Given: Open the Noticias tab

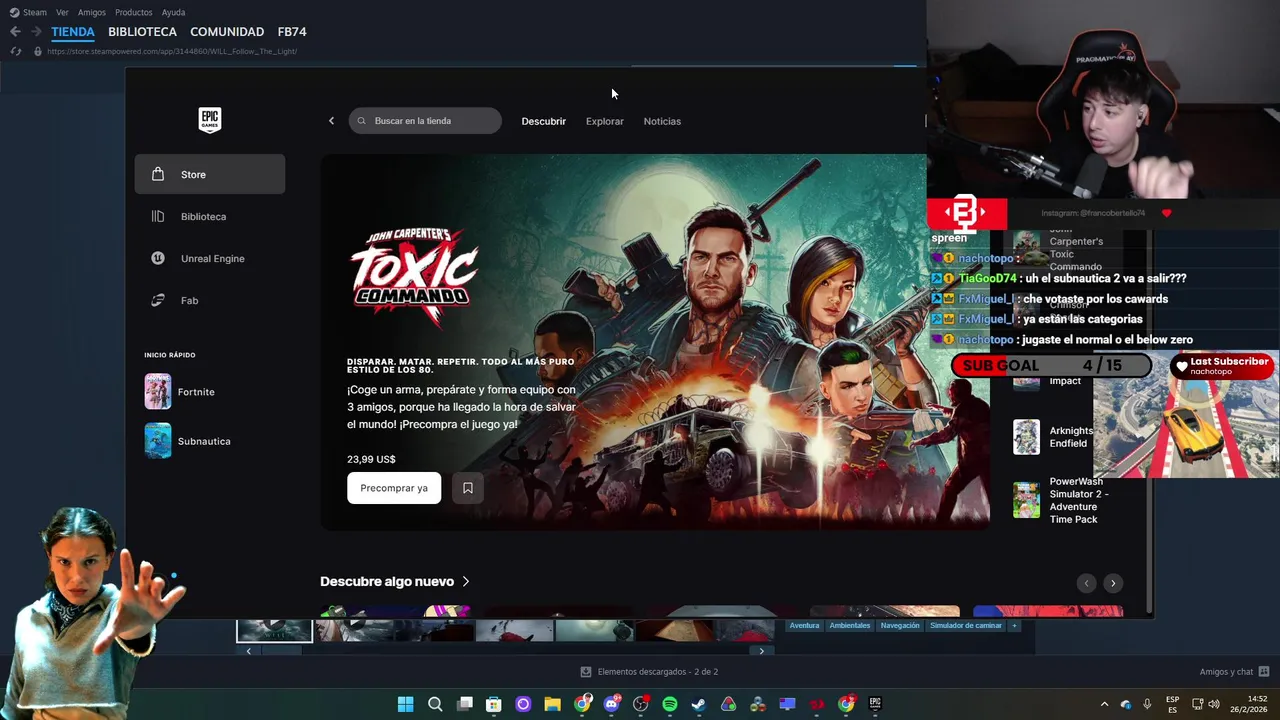Looking at the screenshot, I should (662, 121).
